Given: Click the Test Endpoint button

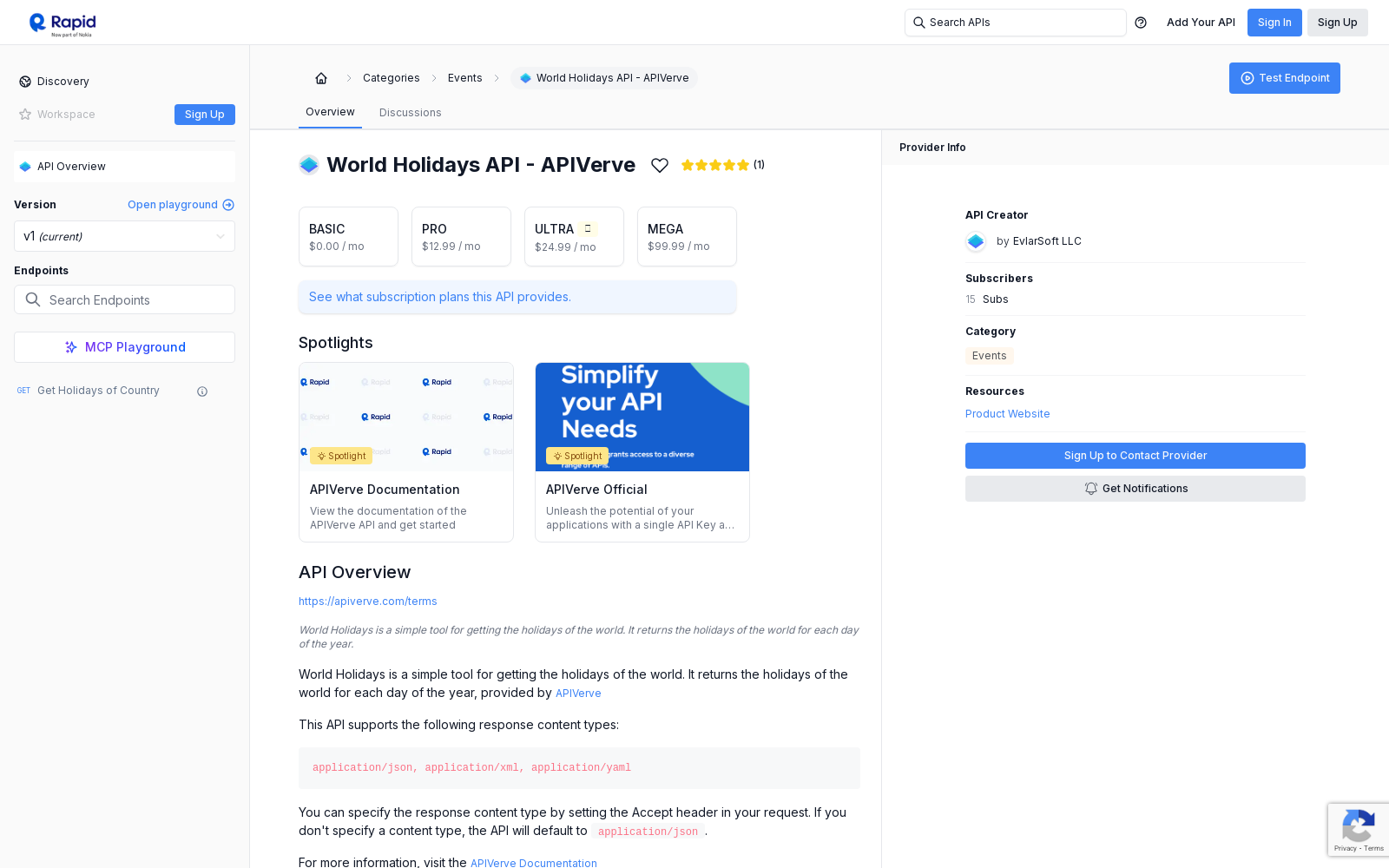Looking at the screenshot, I should (1285, 78).
